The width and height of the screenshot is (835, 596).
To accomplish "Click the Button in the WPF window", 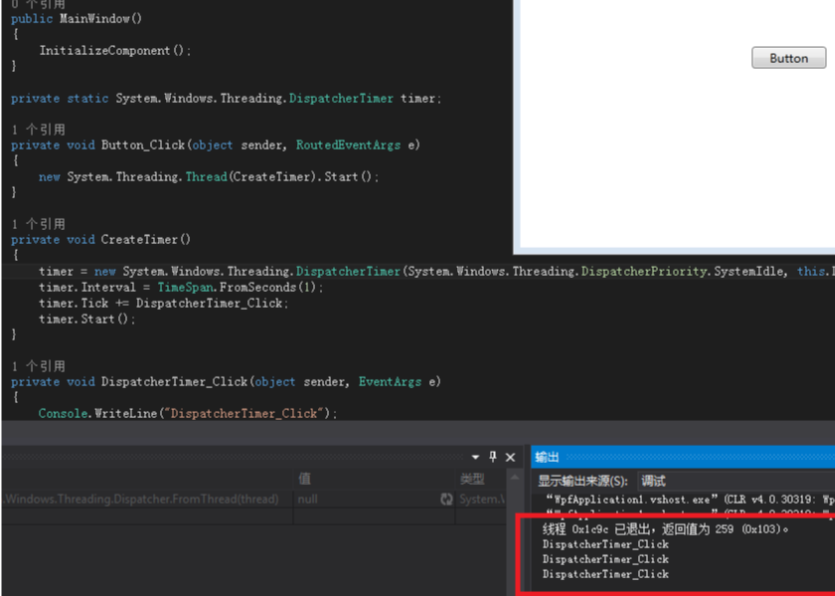I will 789,58.
